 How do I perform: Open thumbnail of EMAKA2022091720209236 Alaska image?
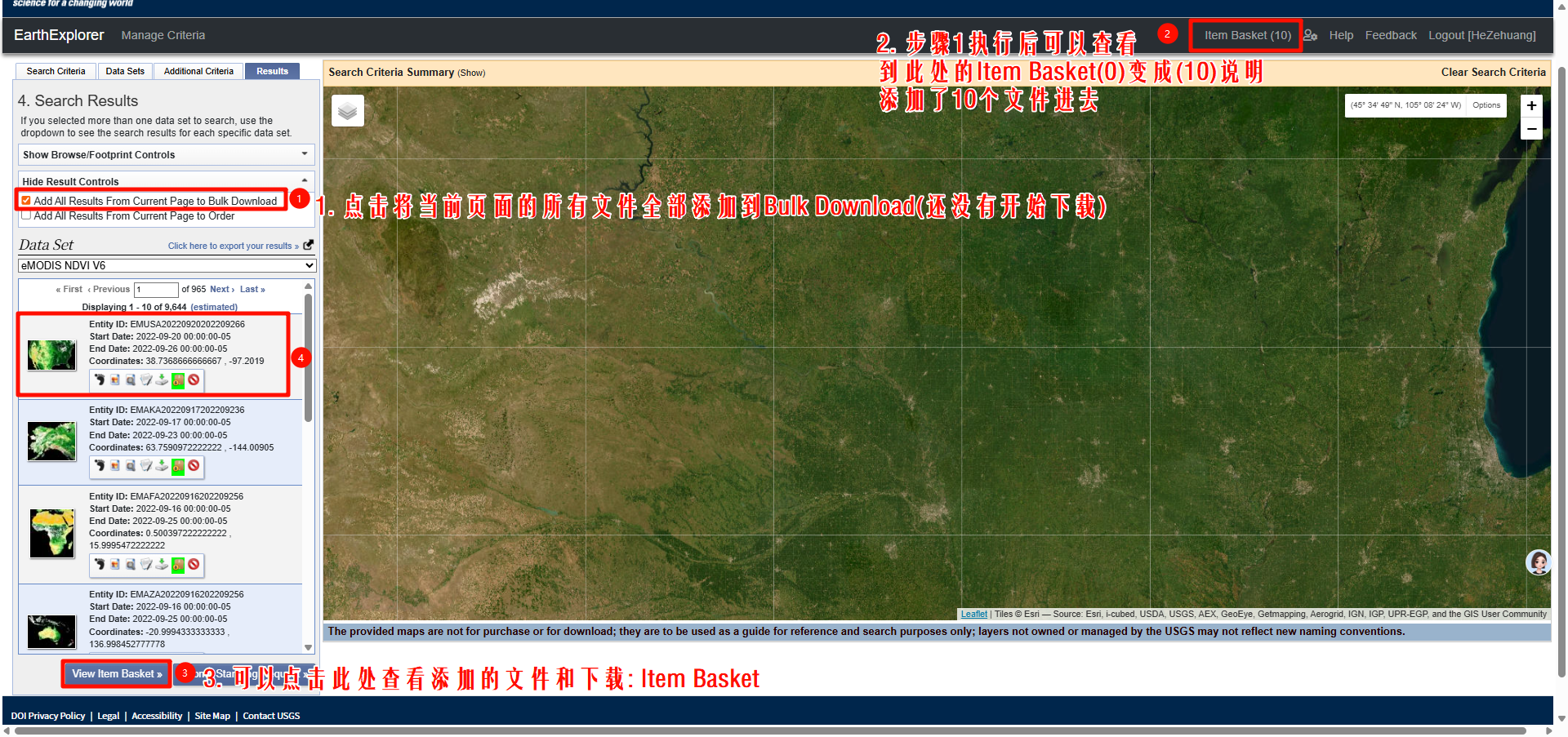coord(51,442)
